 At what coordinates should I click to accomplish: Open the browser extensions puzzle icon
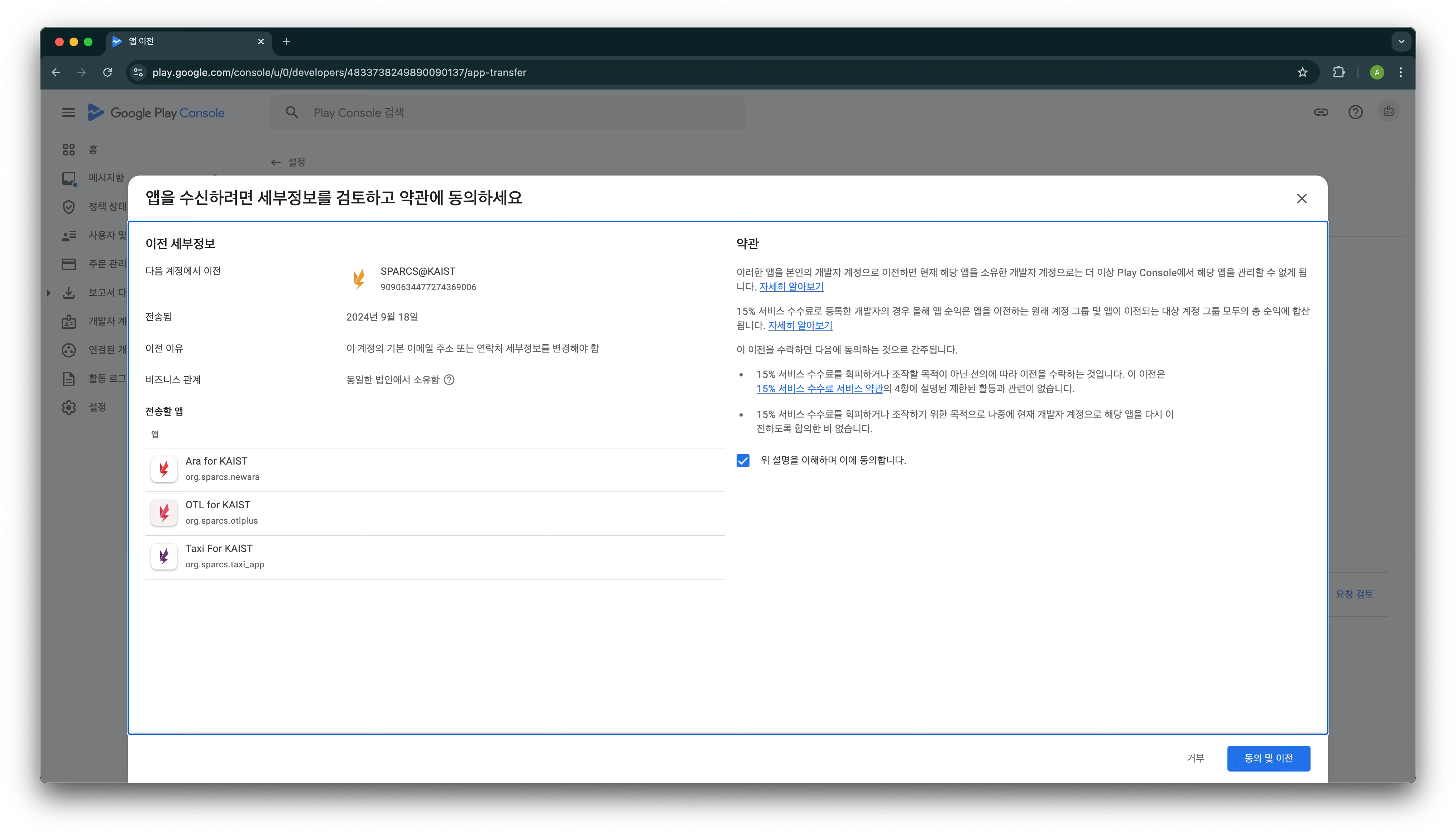[x=1338, y=72]
